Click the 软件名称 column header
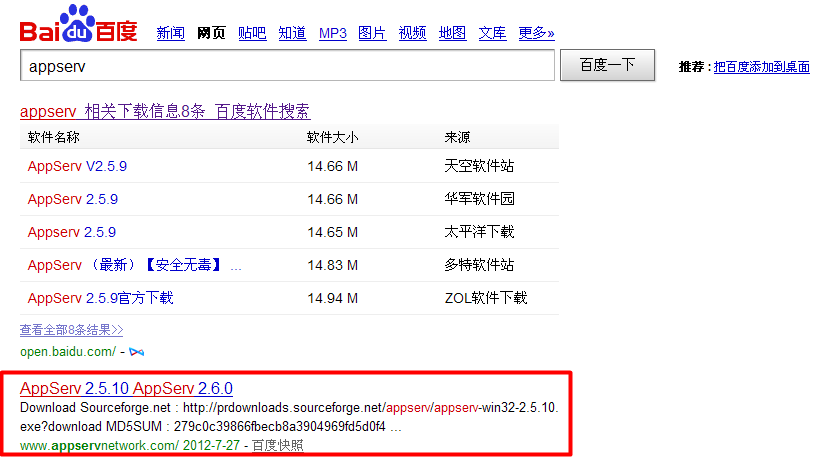 (53, 137)
